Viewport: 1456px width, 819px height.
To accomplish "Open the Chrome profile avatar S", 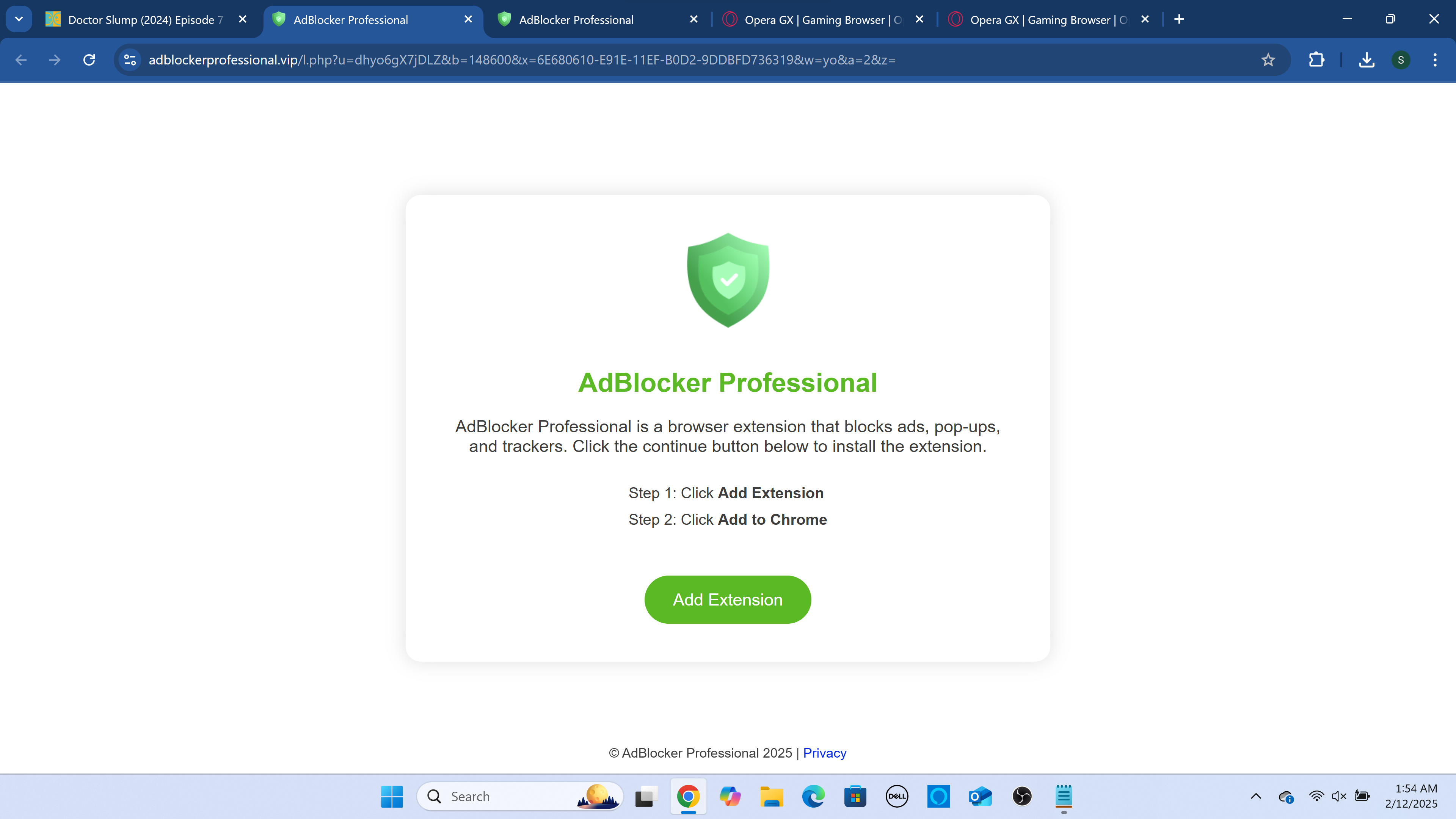I will [1401, 60].
